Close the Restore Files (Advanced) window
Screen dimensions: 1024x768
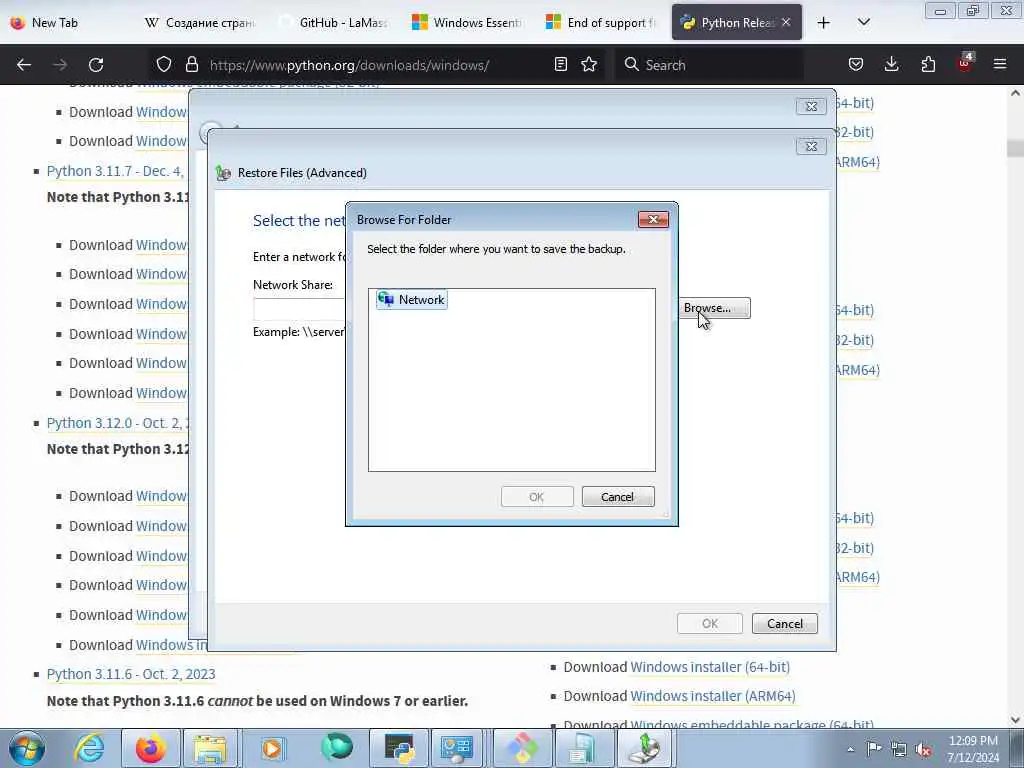(811, 146)
